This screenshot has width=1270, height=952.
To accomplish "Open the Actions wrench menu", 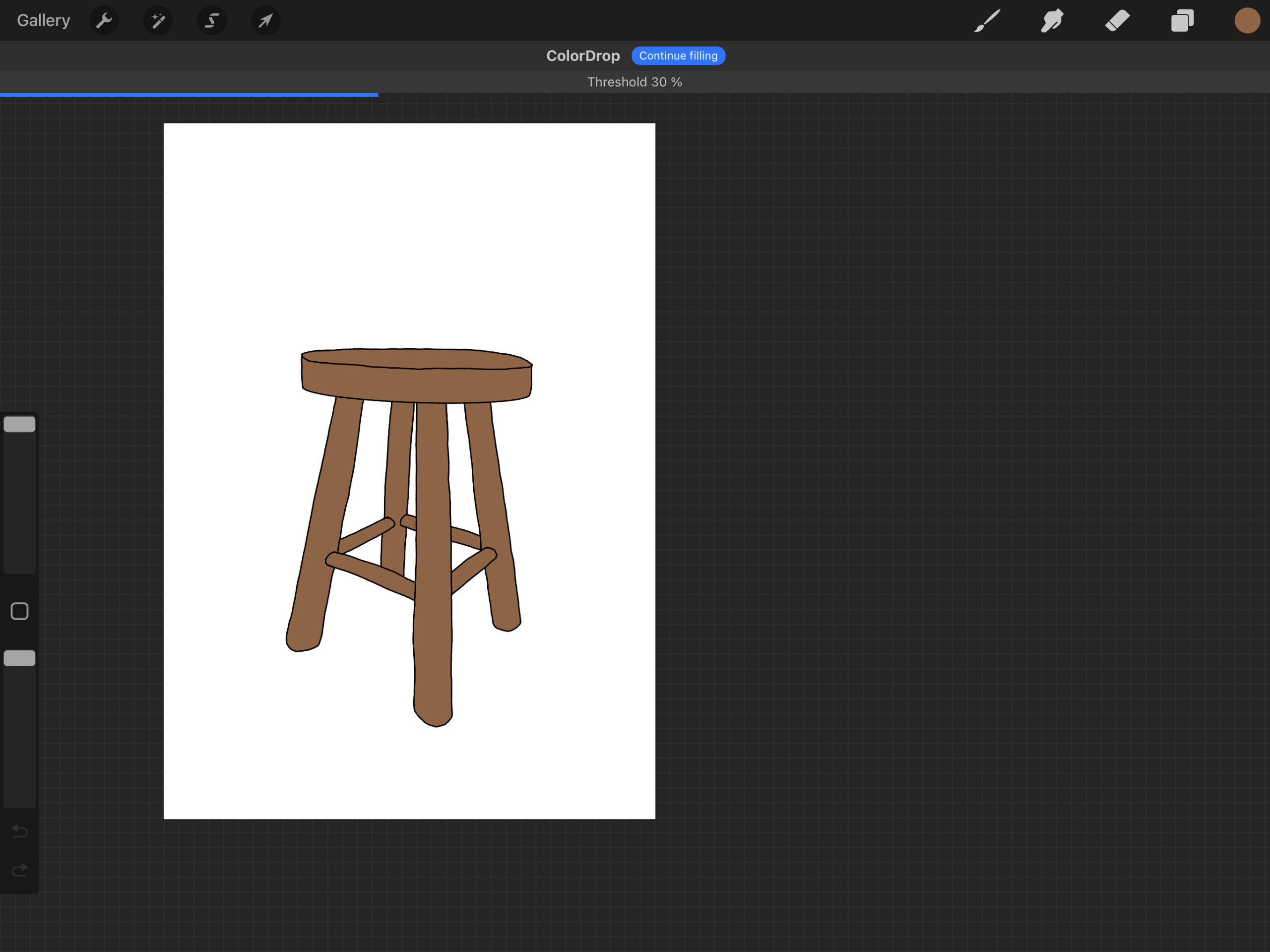I will (x=104, y=21).
